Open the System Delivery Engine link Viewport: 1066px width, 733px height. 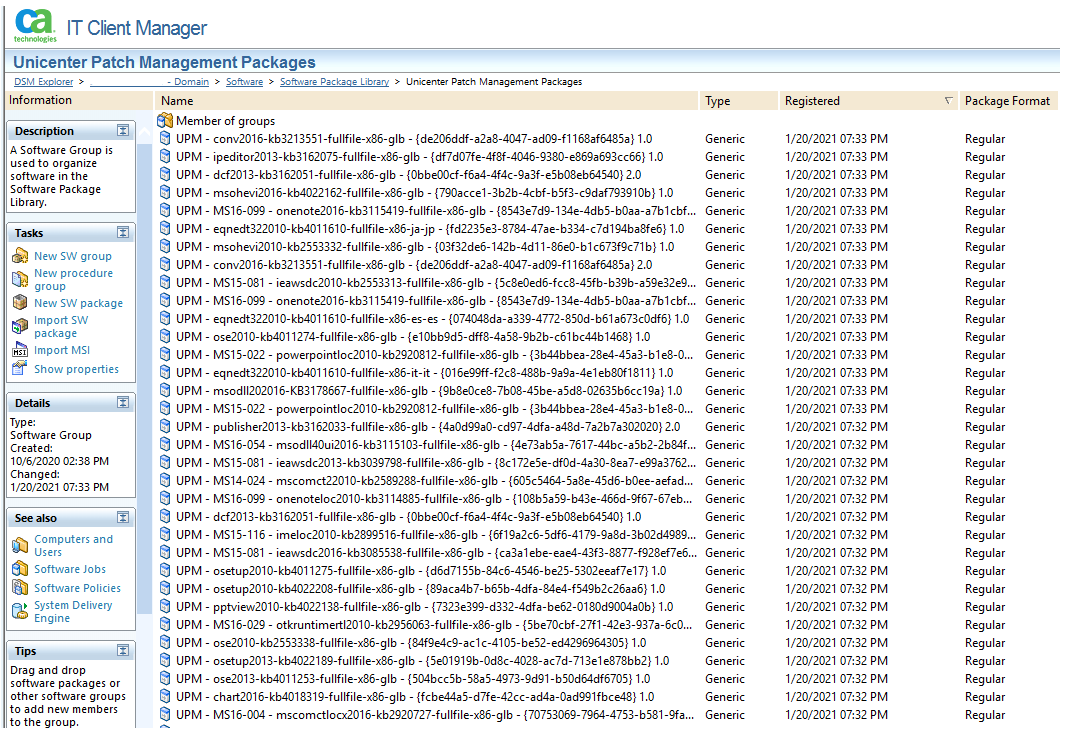pos(73,611)
